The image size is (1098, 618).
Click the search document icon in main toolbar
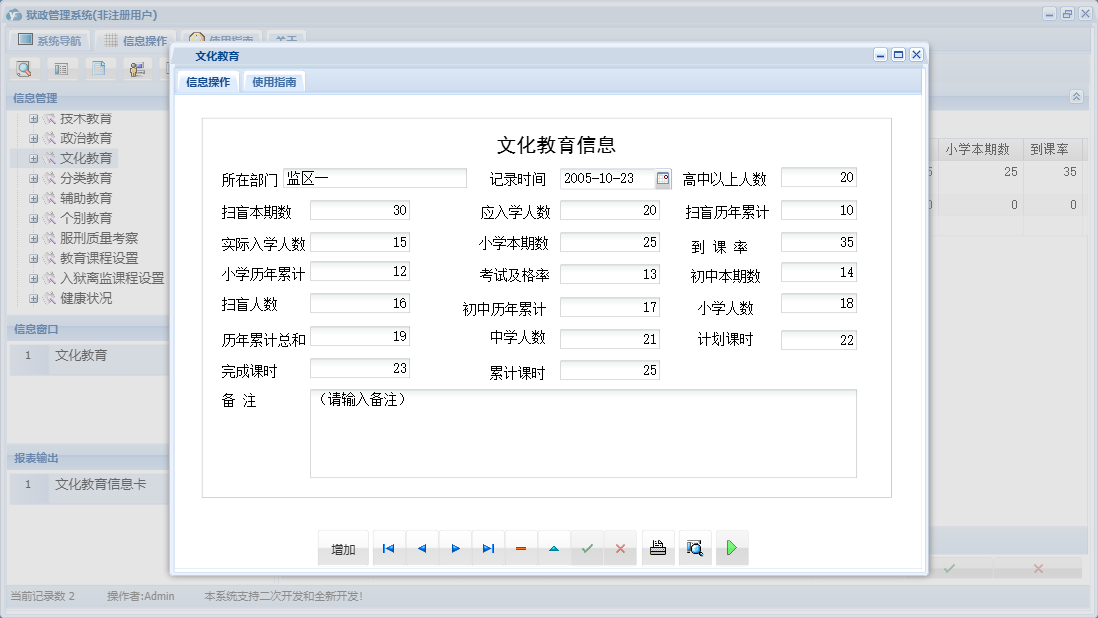pyautogui.click(x=24, y=69)
